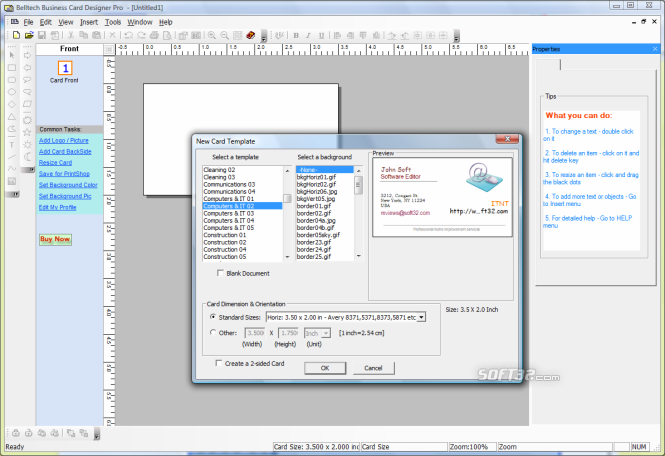Click the Resize Card link
This screenshot has height=456, width=665.
[x=55, y=162]
